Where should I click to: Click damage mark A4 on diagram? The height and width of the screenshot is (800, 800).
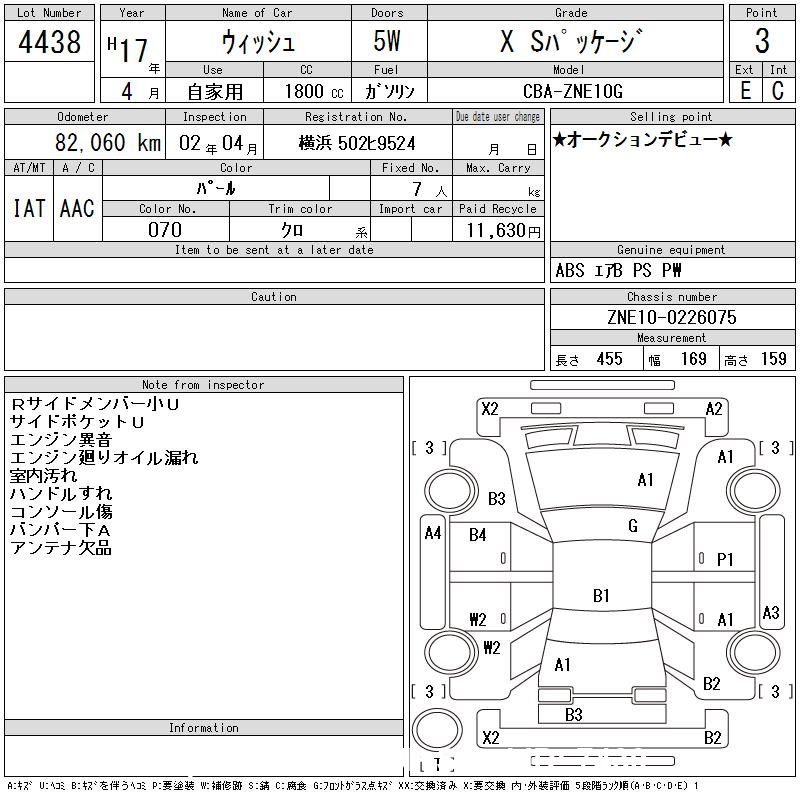click(433, 533)
